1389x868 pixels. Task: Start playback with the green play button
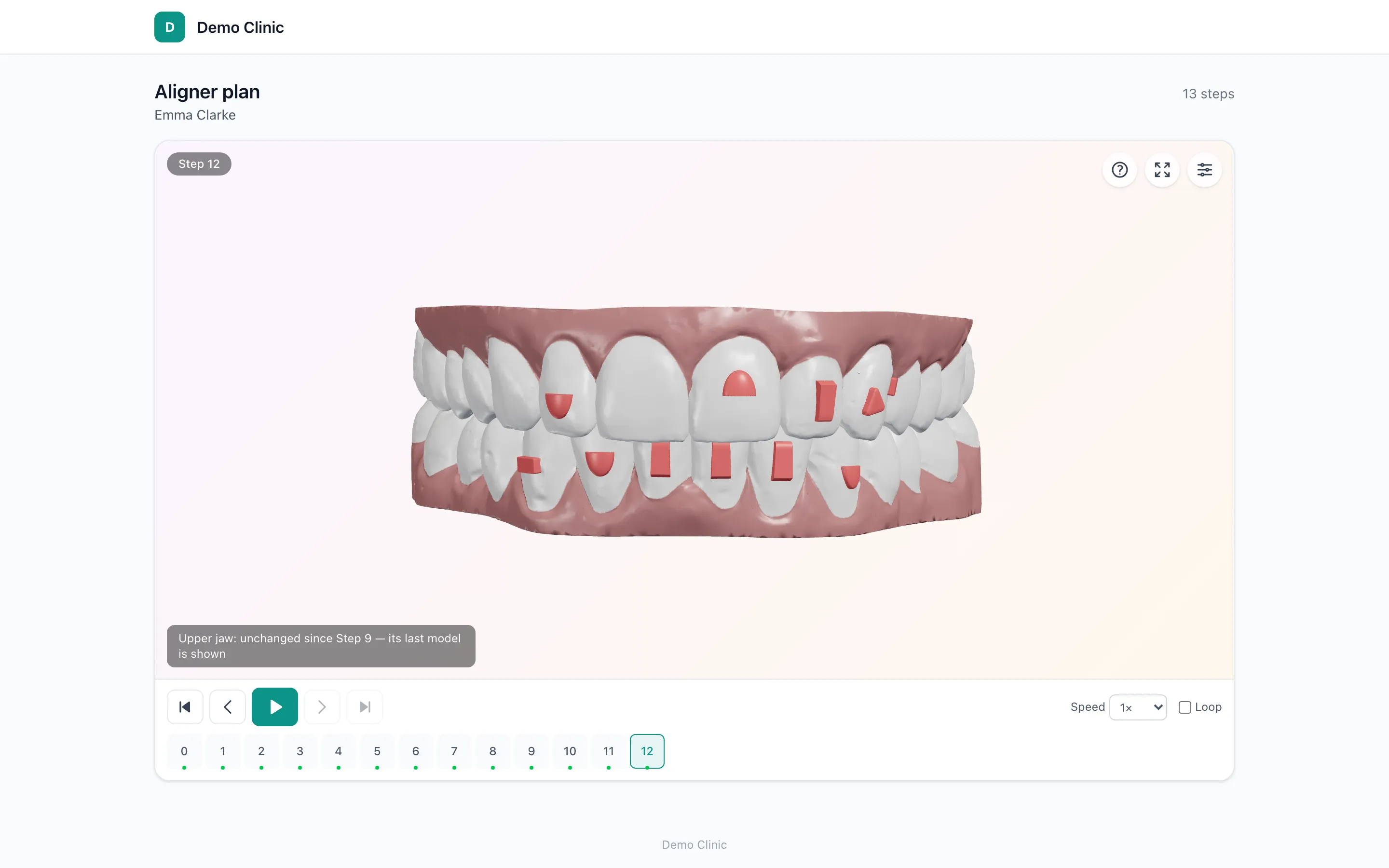(x=274, y=706)
